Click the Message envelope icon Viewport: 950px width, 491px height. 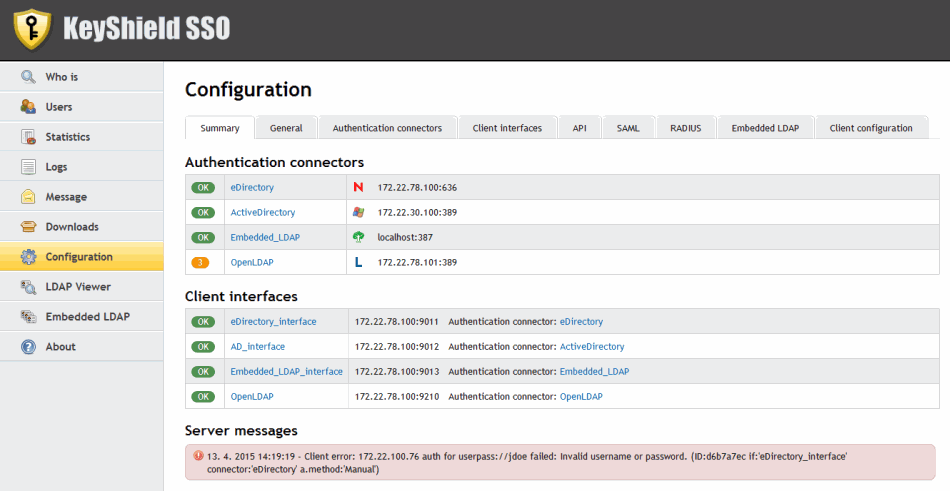(28, 197)
